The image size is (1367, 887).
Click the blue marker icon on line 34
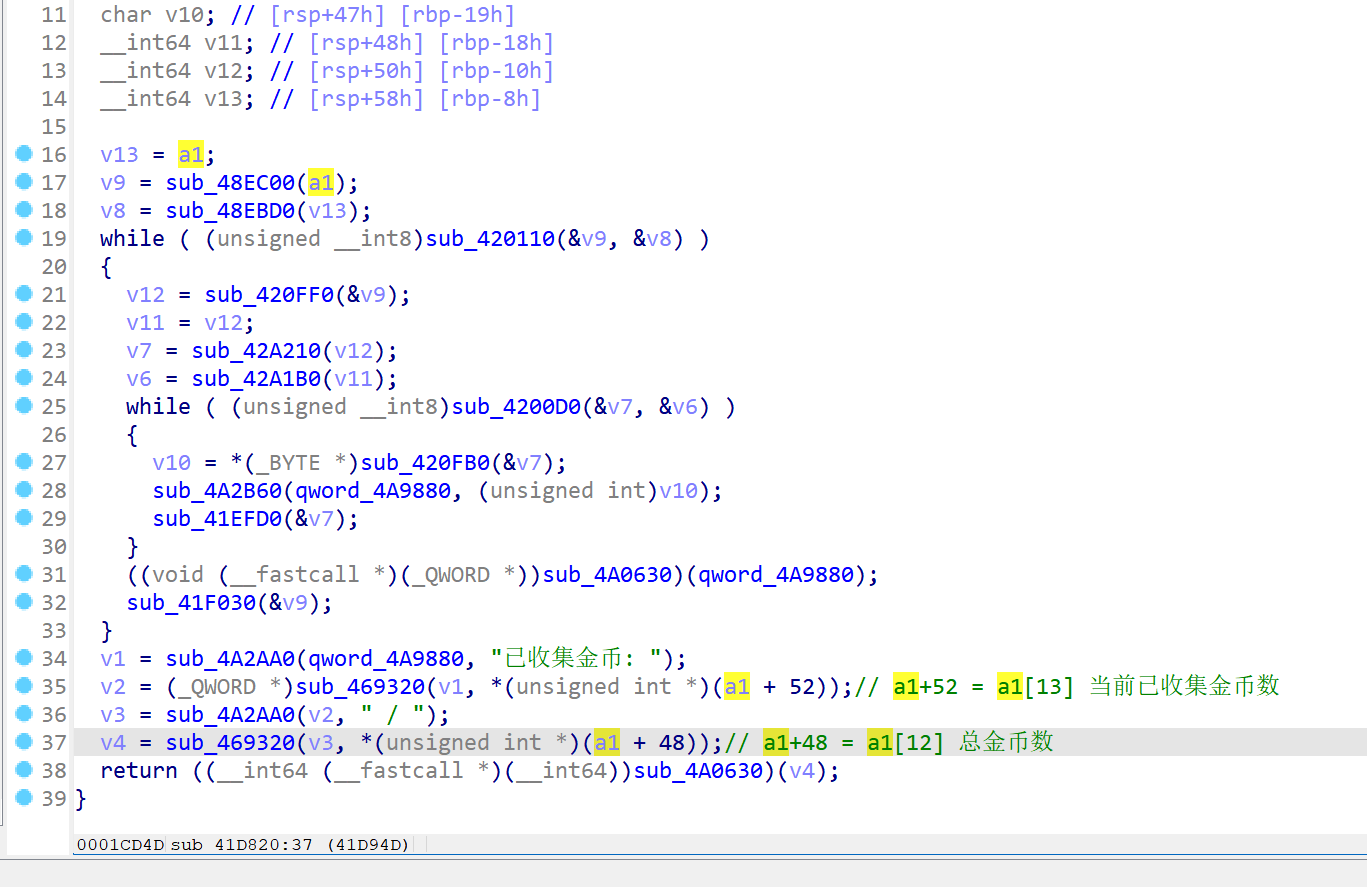pyautogui.click(x=23, y=658)
